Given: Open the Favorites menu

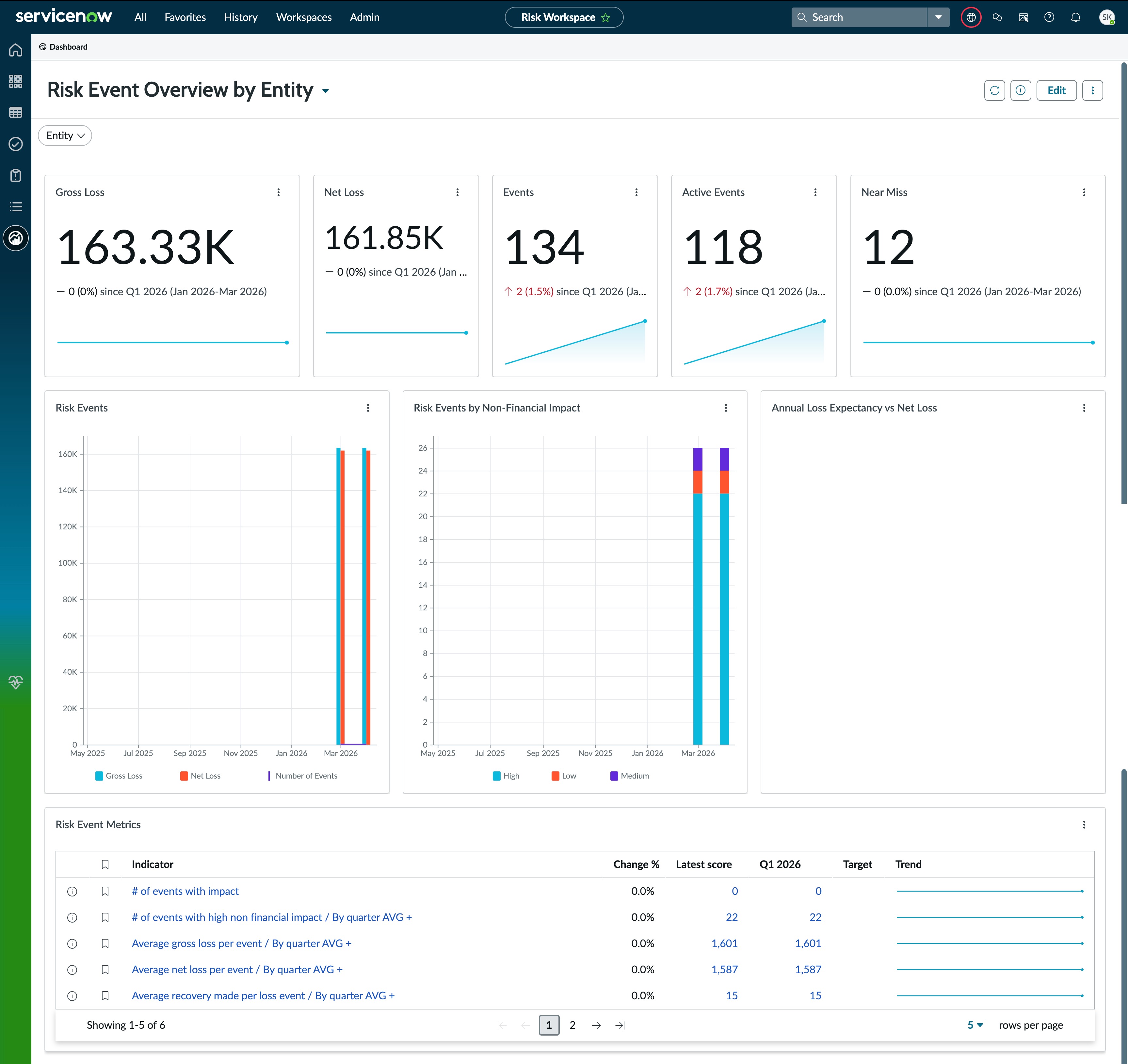Looking at the screenshot, I should (x=185, y=17).
